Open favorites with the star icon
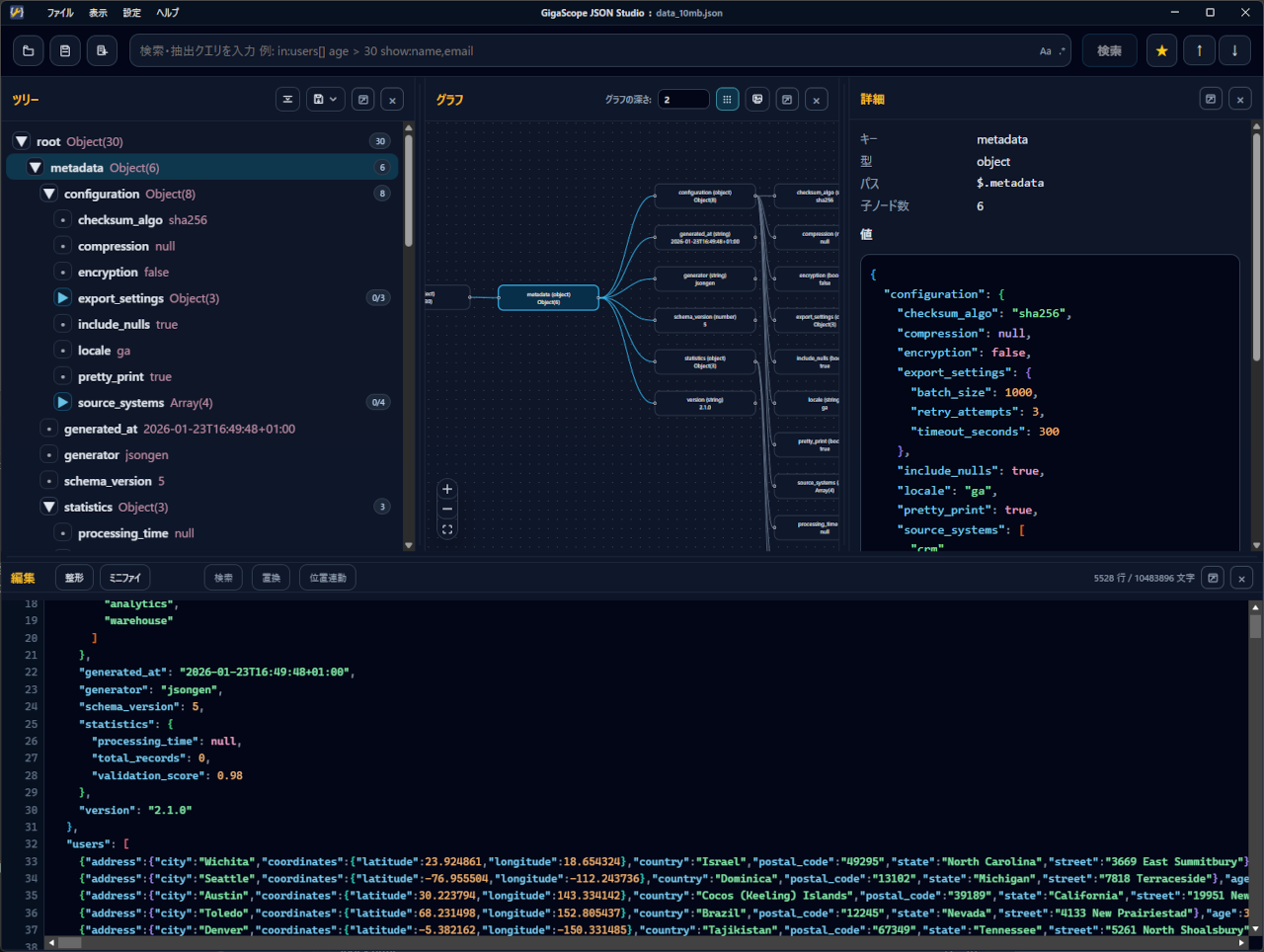Image resolution: width=1264 pixels, height=952 pixels. coord(1162,50)
